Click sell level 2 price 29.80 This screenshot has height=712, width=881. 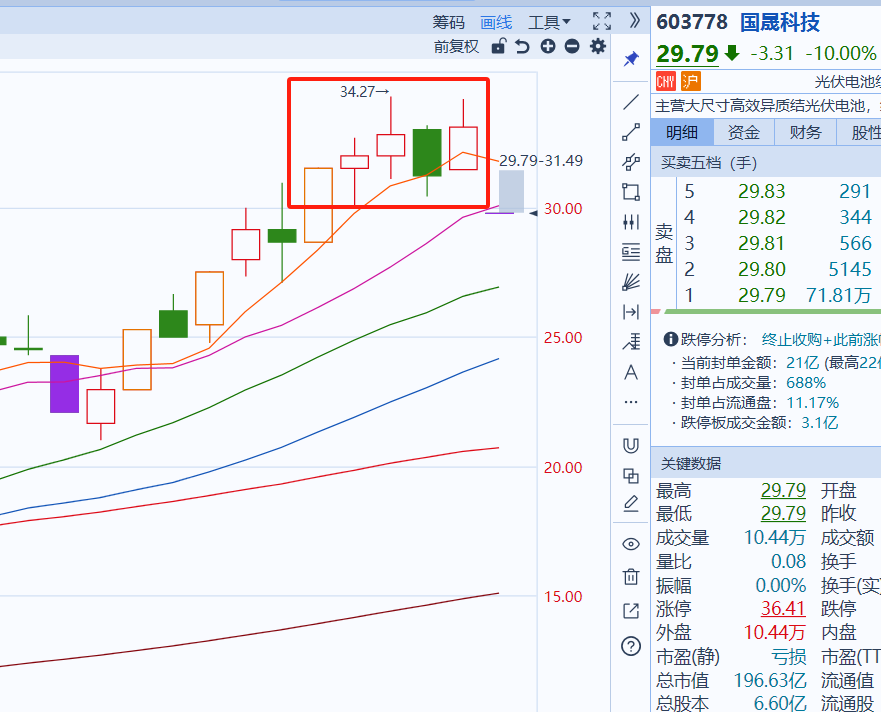coord(761,269)
